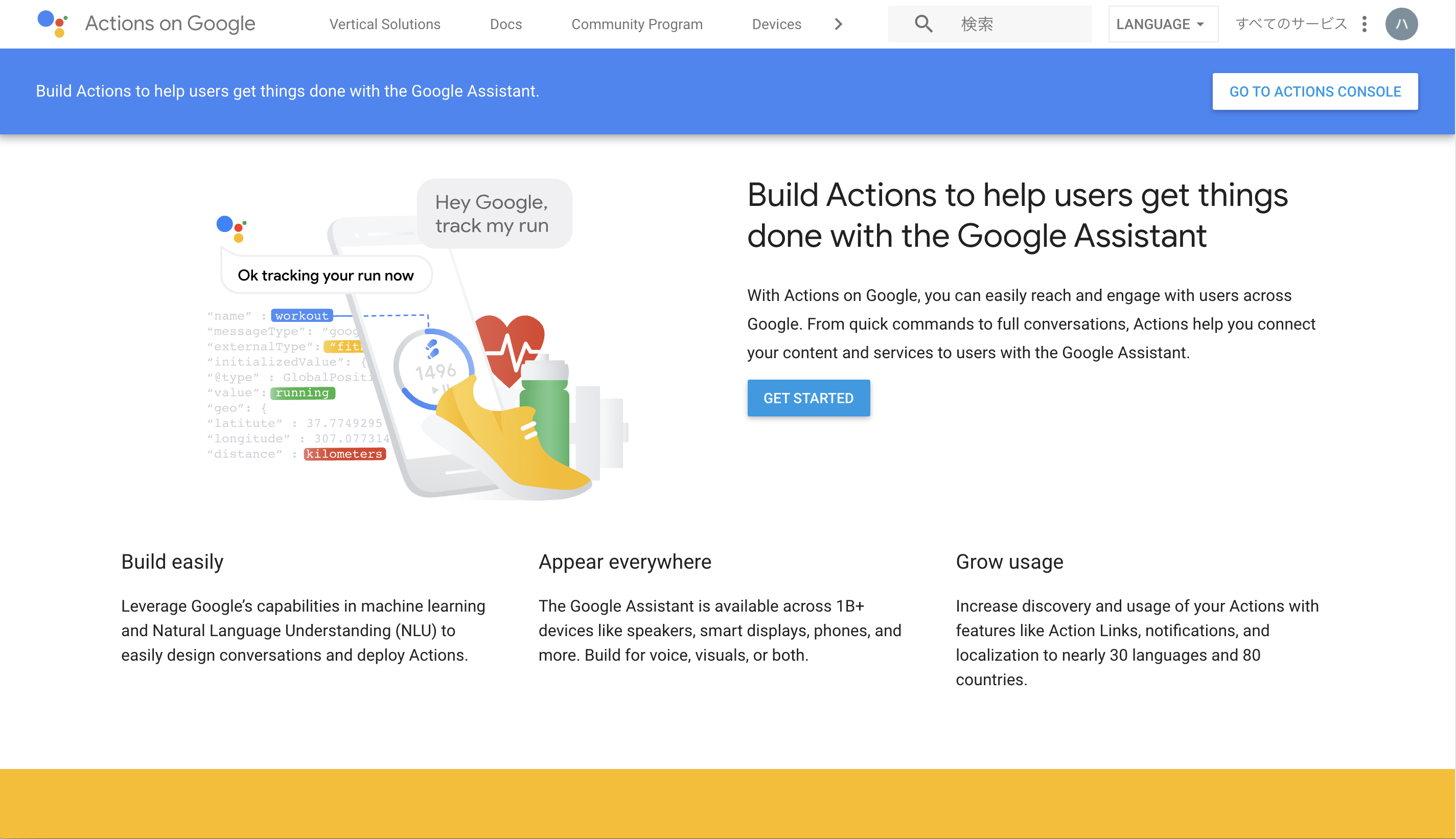The width and height of the screenshot is (1456, 839).
Task: Open すべてのサービス link
Action: tap(1291, 24)
